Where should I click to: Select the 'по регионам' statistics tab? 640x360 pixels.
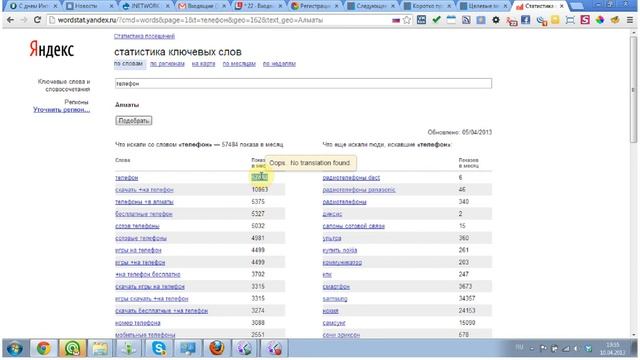(x=167, y=64)
